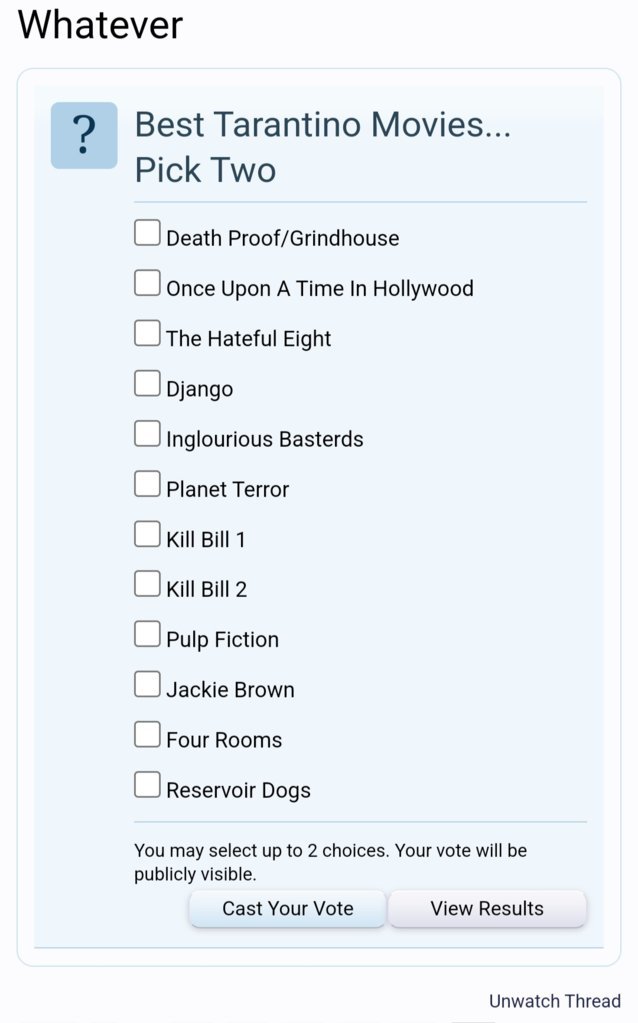The width and height of the screenshot is (638, 1023).
Task: Submit with Cast Your Vote button
Action: click(x=288, y=908)
